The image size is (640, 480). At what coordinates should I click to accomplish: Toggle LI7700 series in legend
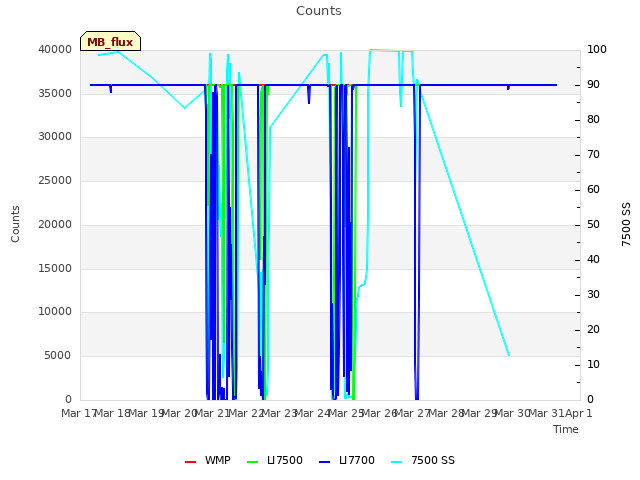click(x=347, y=460)
